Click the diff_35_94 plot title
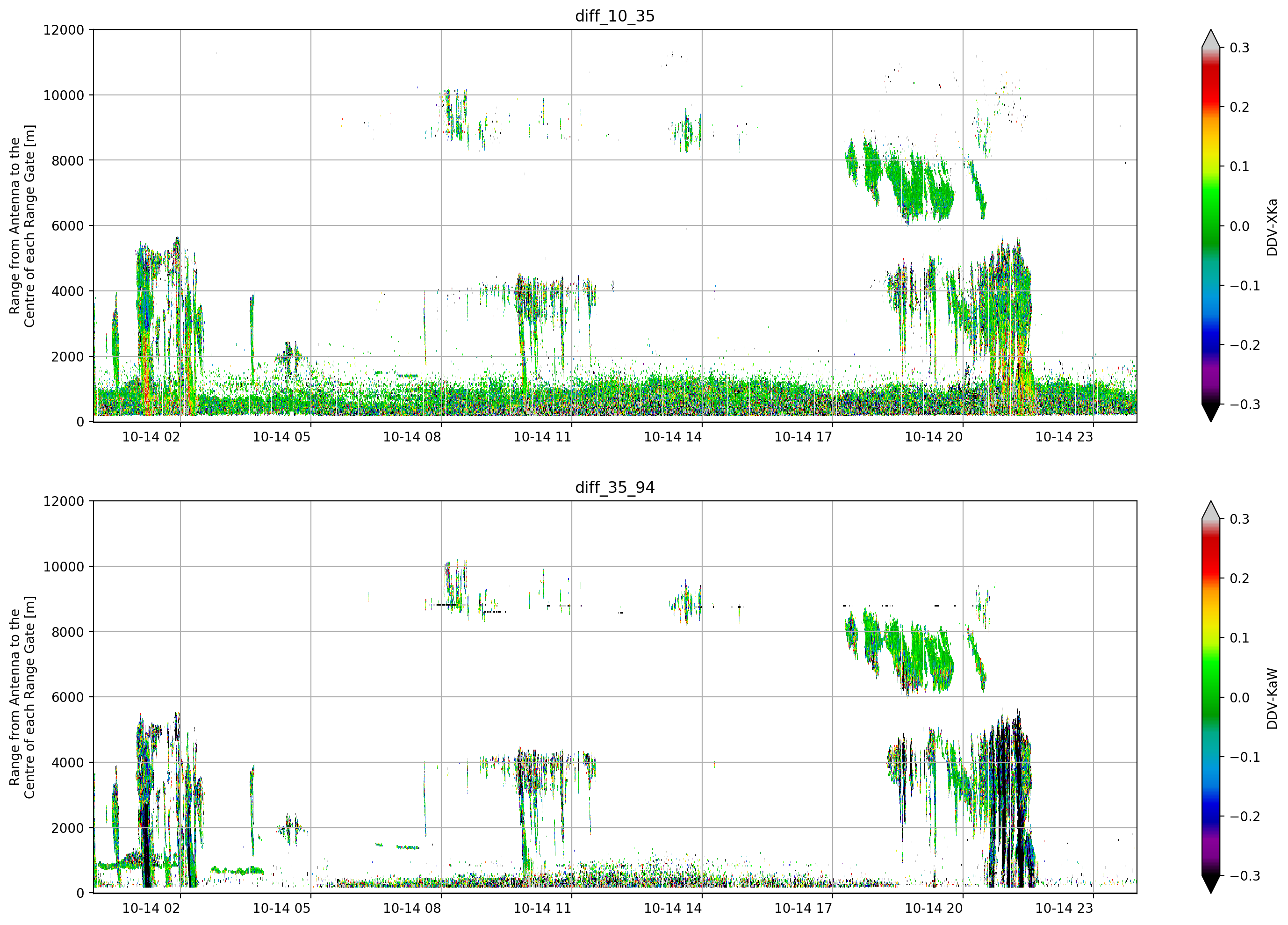The height and width of the screenshot is (925, 1288). (614, 487)
